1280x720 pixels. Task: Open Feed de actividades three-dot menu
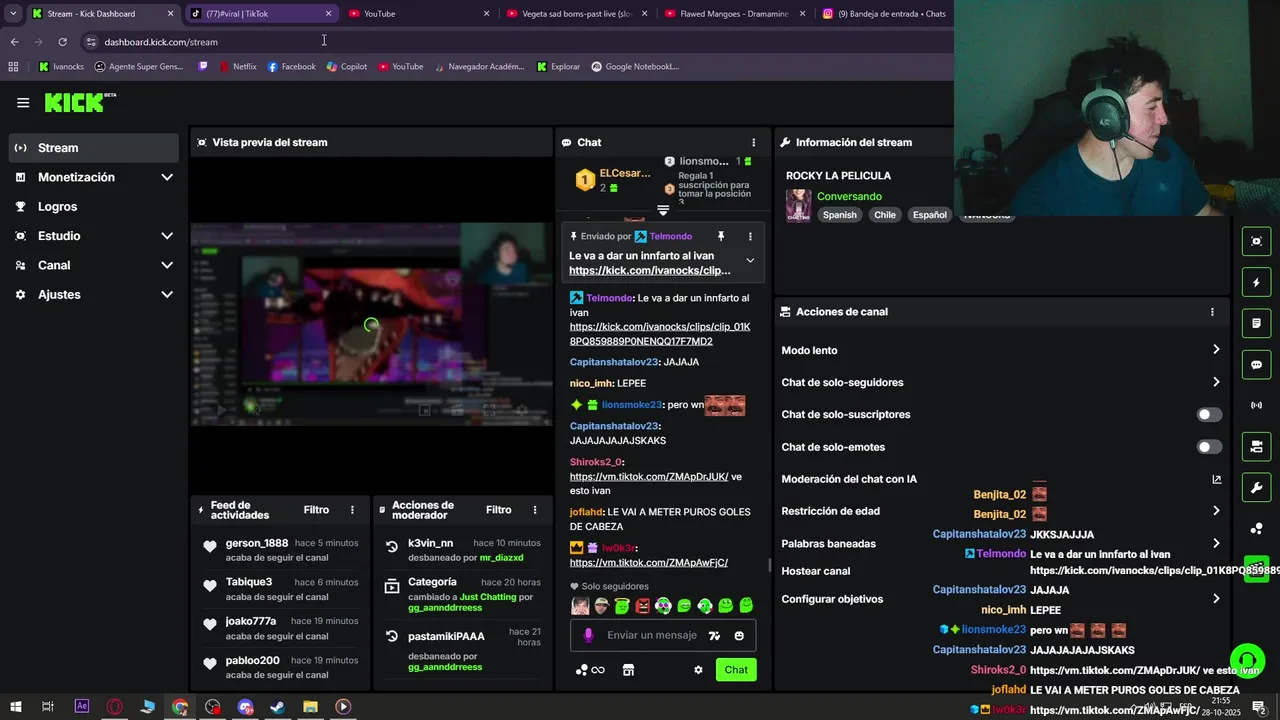352,510
